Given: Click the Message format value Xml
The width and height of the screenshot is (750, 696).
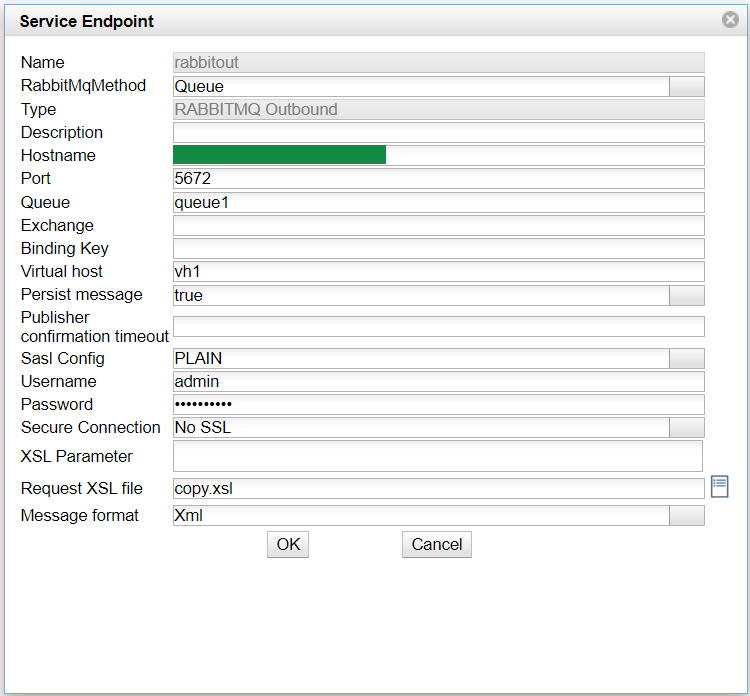Looking at the screenshot, I should (421, 516).
